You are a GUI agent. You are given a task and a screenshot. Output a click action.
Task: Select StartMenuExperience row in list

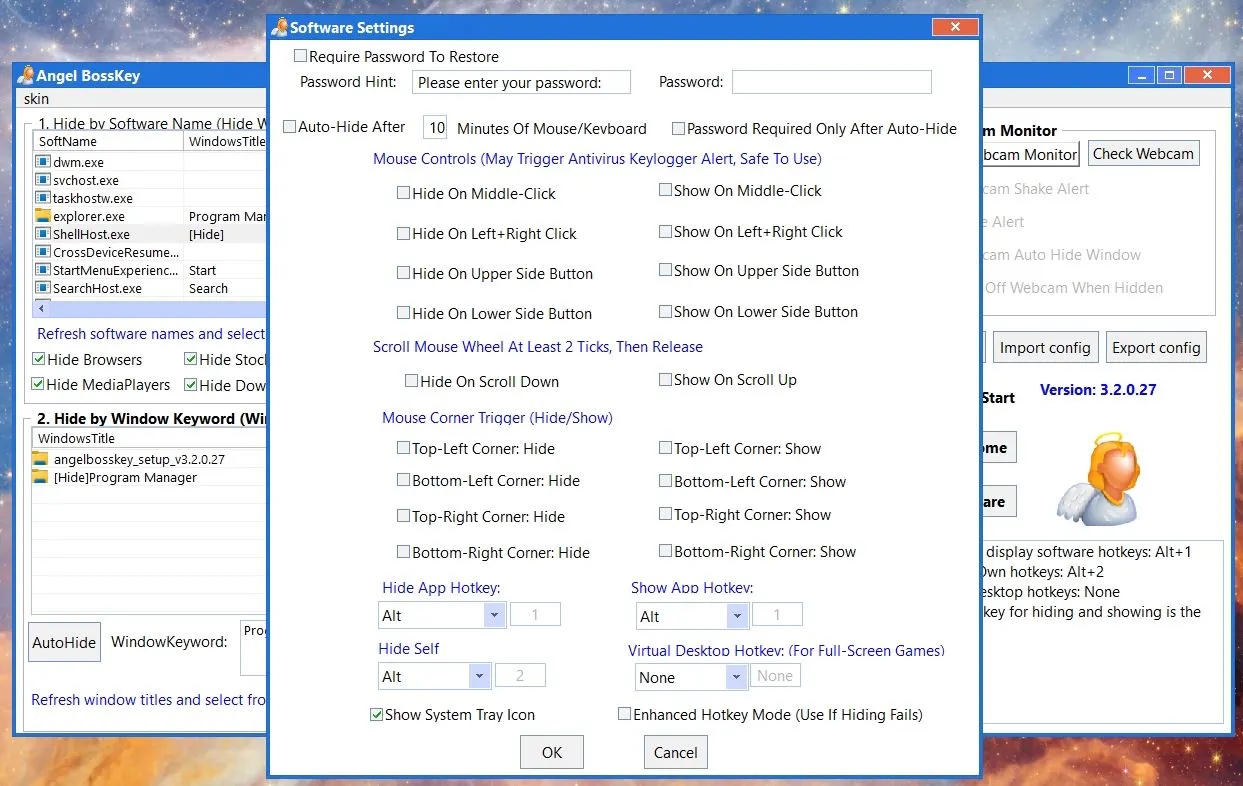pyautogui.click(x=150, y=270)
